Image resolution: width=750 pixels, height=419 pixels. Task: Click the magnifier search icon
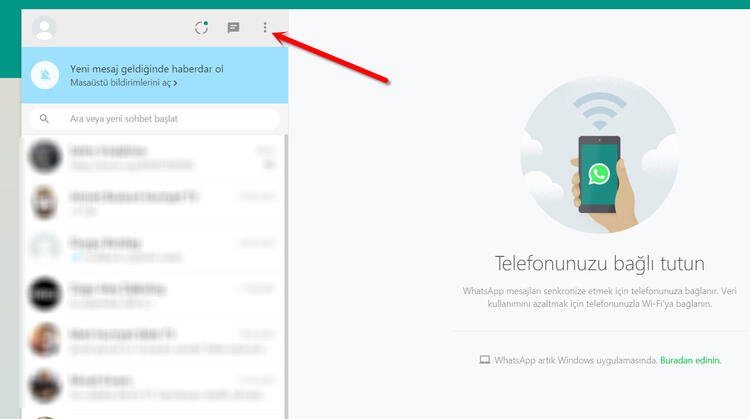pos(44,119)
